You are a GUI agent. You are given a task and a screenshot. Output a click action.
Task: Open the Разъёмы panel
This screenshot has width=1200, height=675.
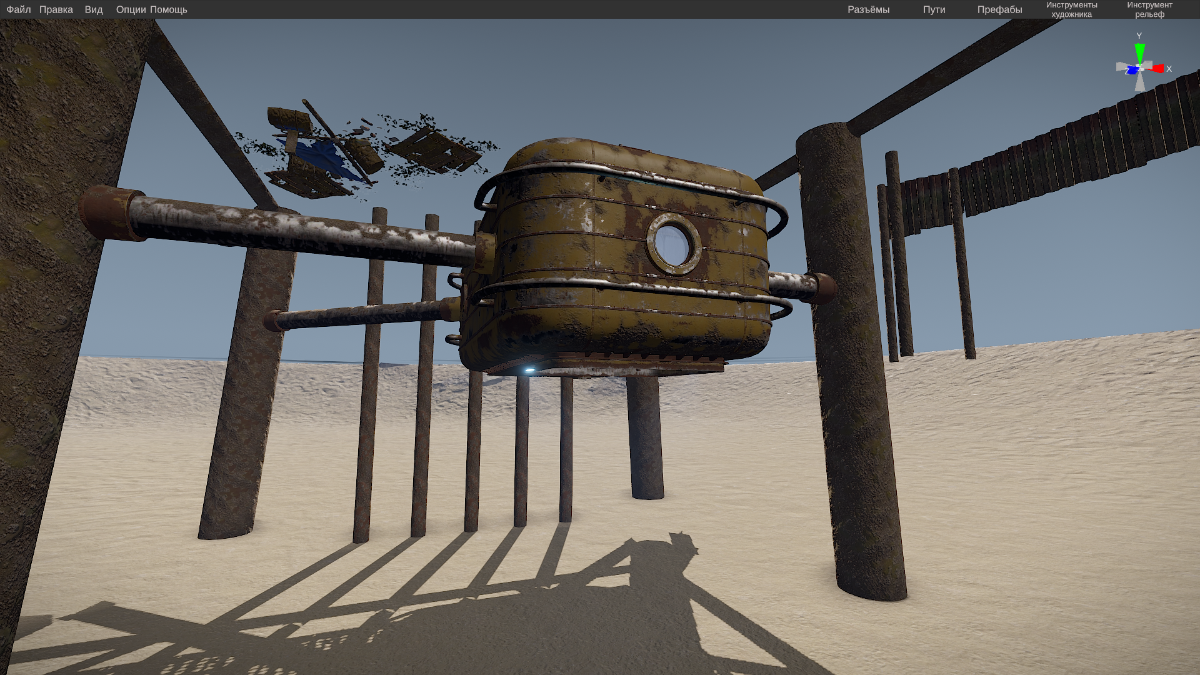click(x=868, y=10)
